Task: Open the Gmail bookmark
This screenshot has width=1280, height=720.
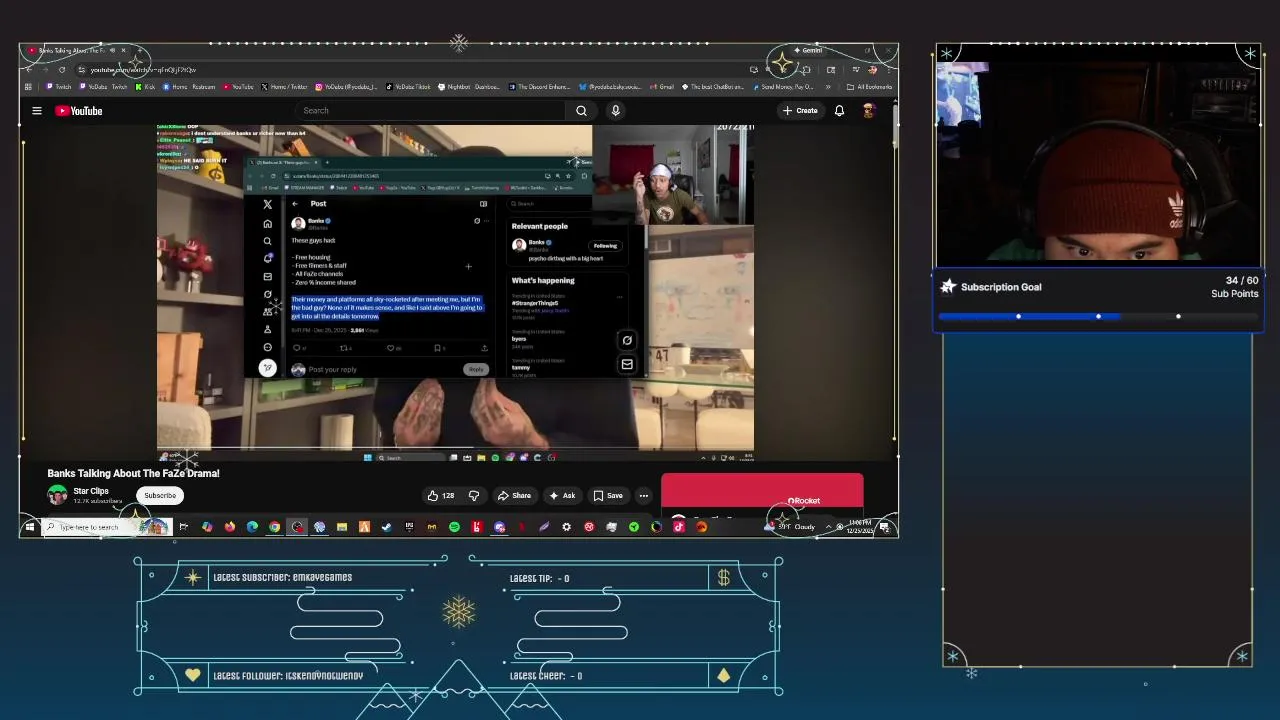Action: pos(661,87)
